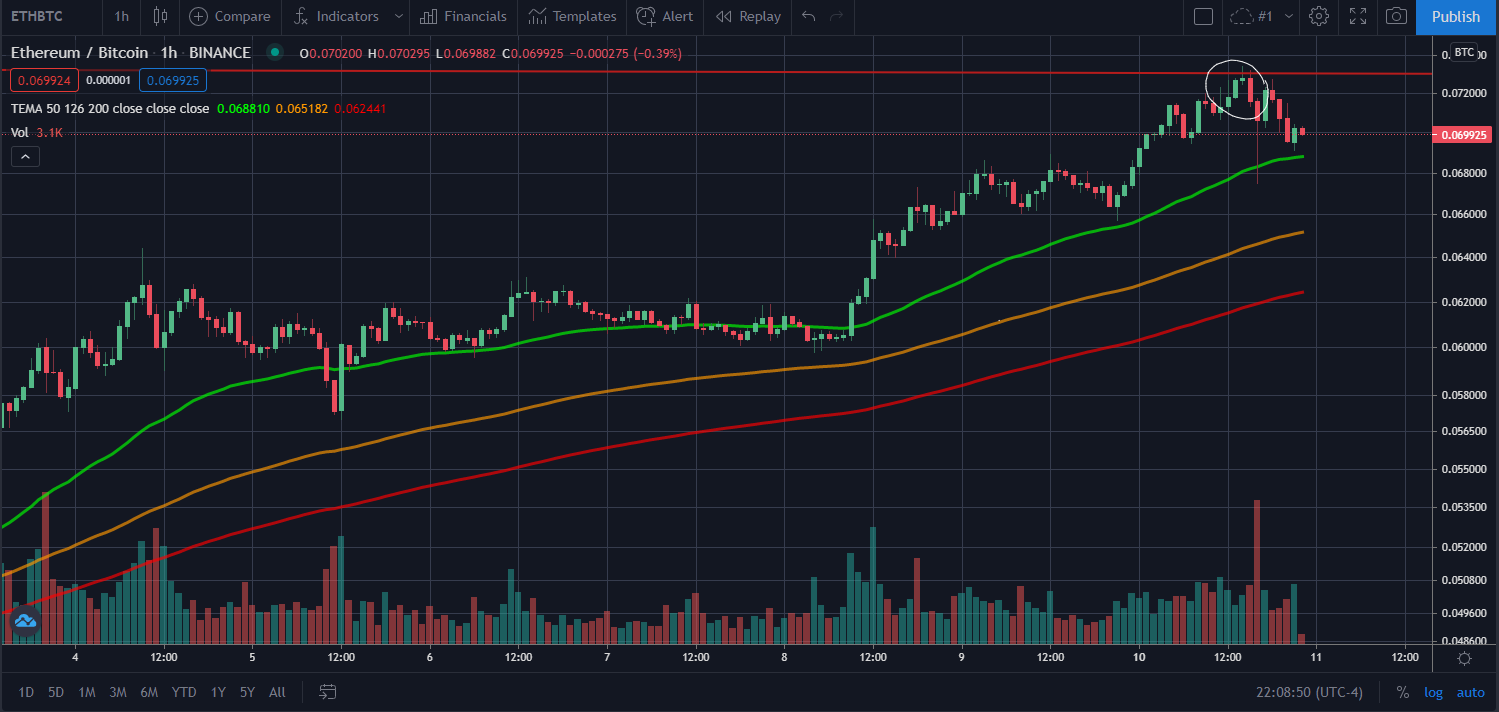Start bar Replay mode

click(x=749, y=16)
